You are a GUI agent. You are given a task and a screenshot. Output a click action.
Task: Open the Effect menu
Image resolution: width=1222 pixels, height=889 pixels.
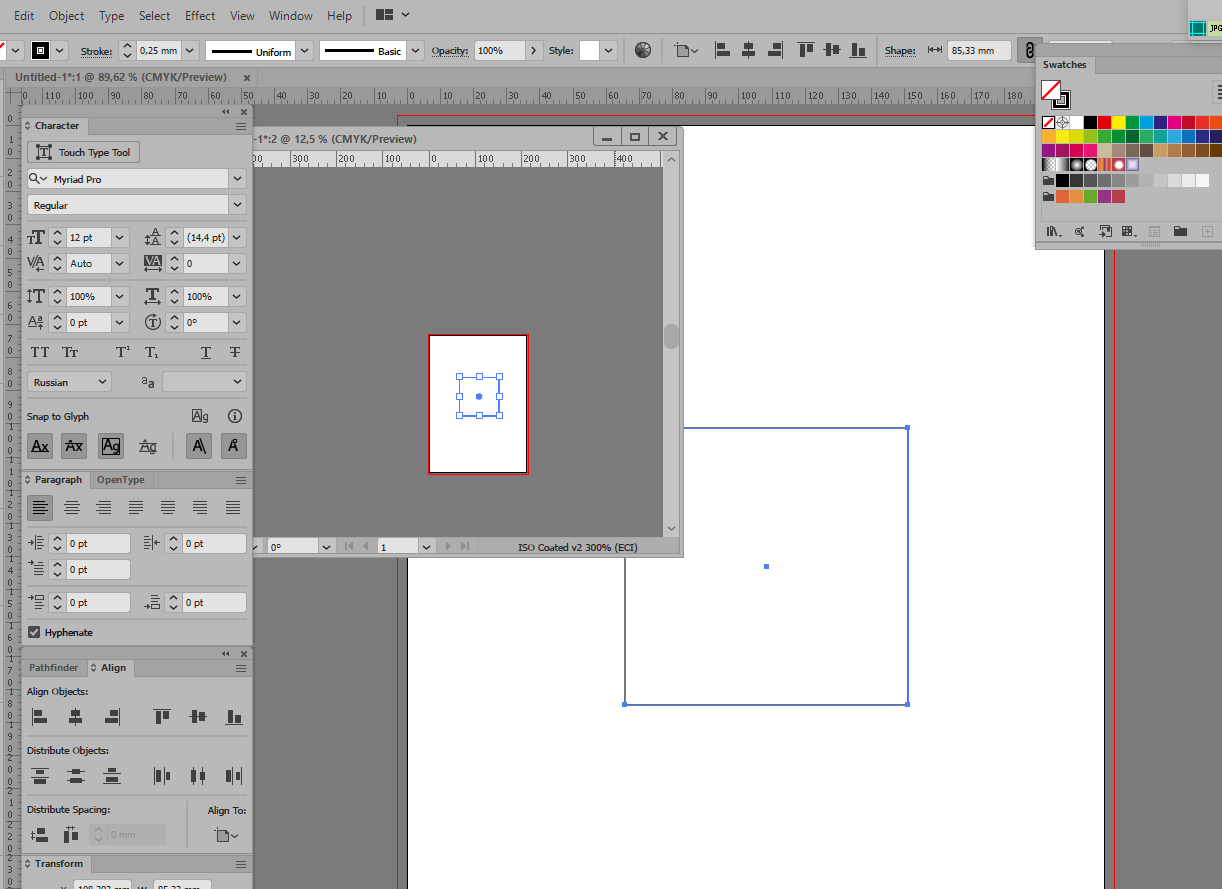point(200,15)
